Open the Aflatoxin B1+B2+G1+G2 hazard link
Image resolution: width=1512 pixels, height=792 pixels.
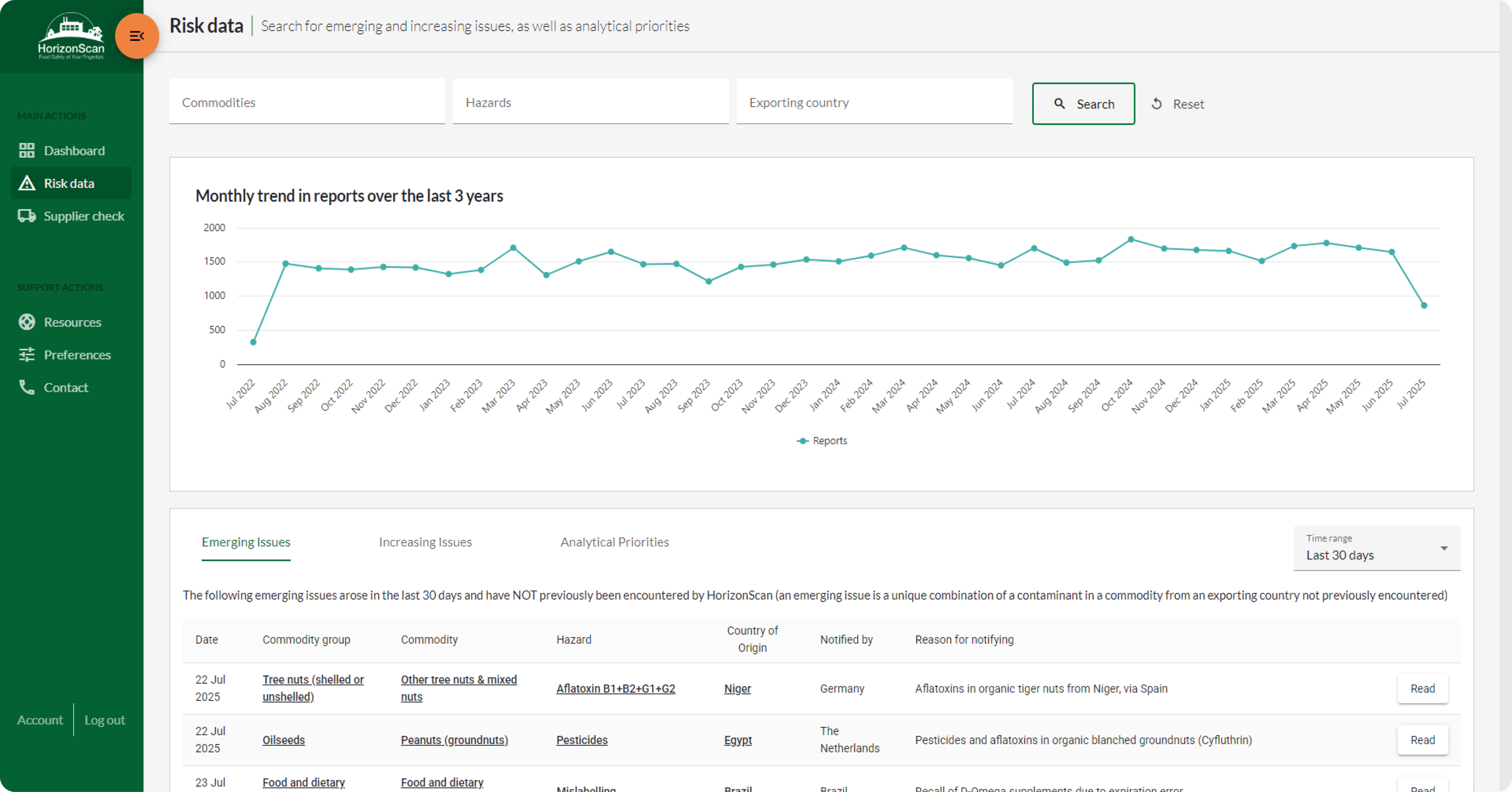[x=615, y=689]
